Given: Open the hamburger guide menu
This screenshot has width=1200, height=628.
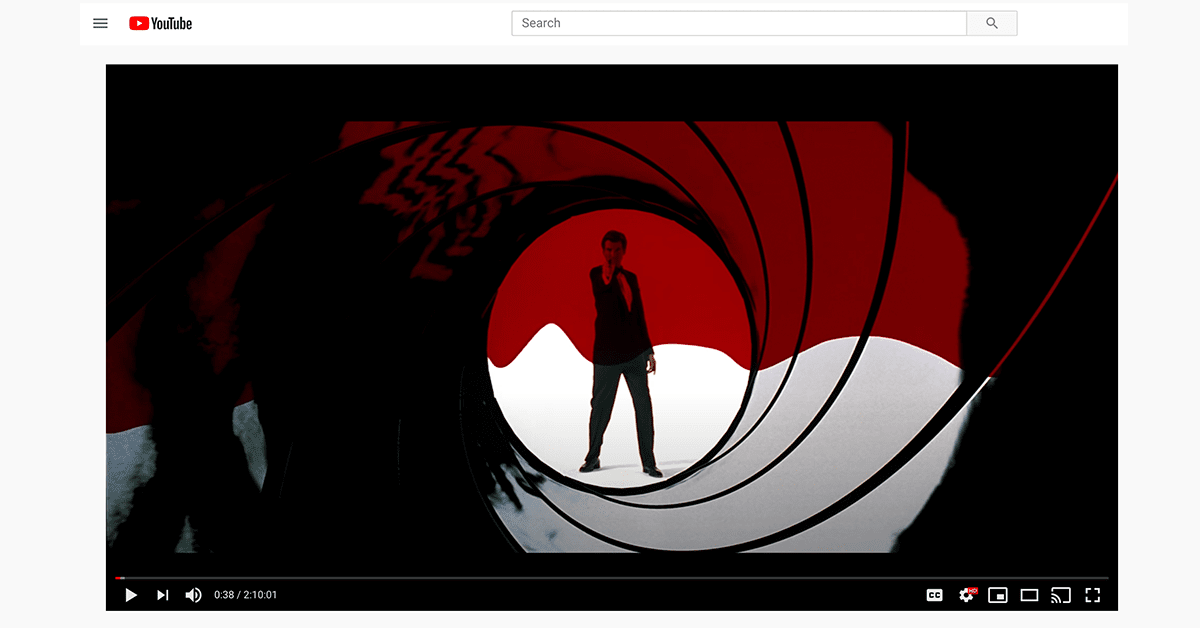Looking at the screenshot, I should coord(100,23).
